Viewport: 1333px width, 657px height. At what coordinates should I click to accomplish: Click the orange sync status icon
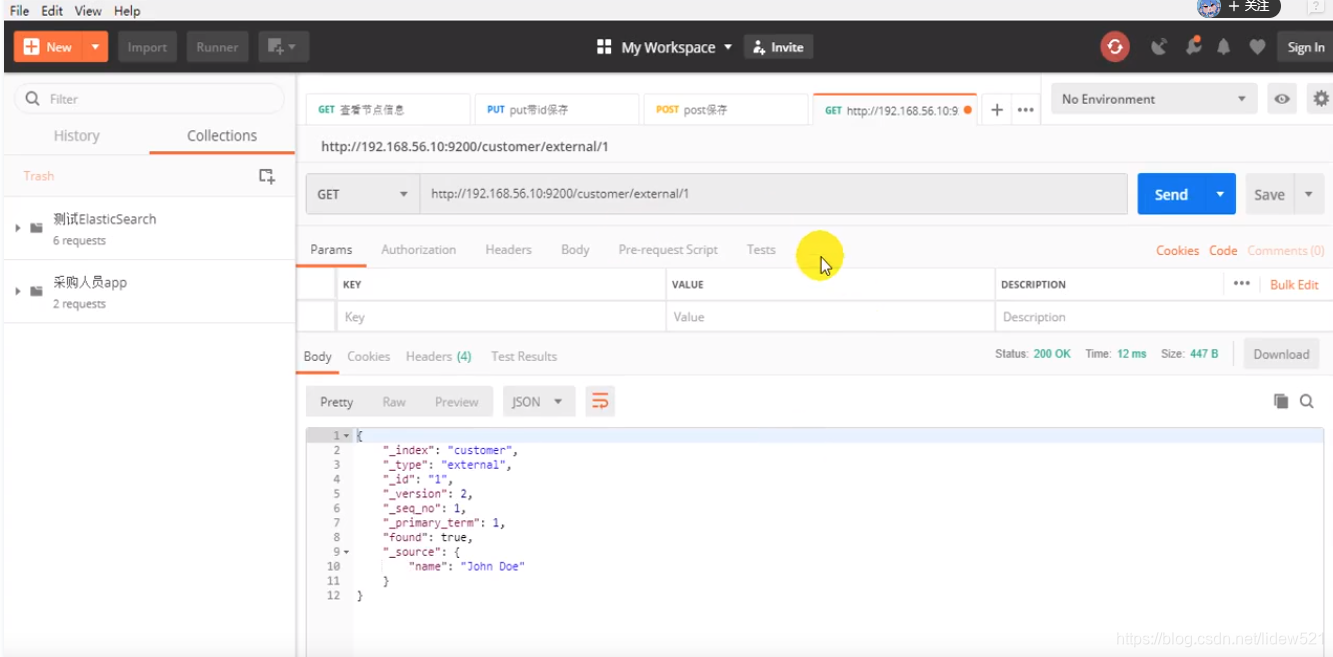(1115, 46)
